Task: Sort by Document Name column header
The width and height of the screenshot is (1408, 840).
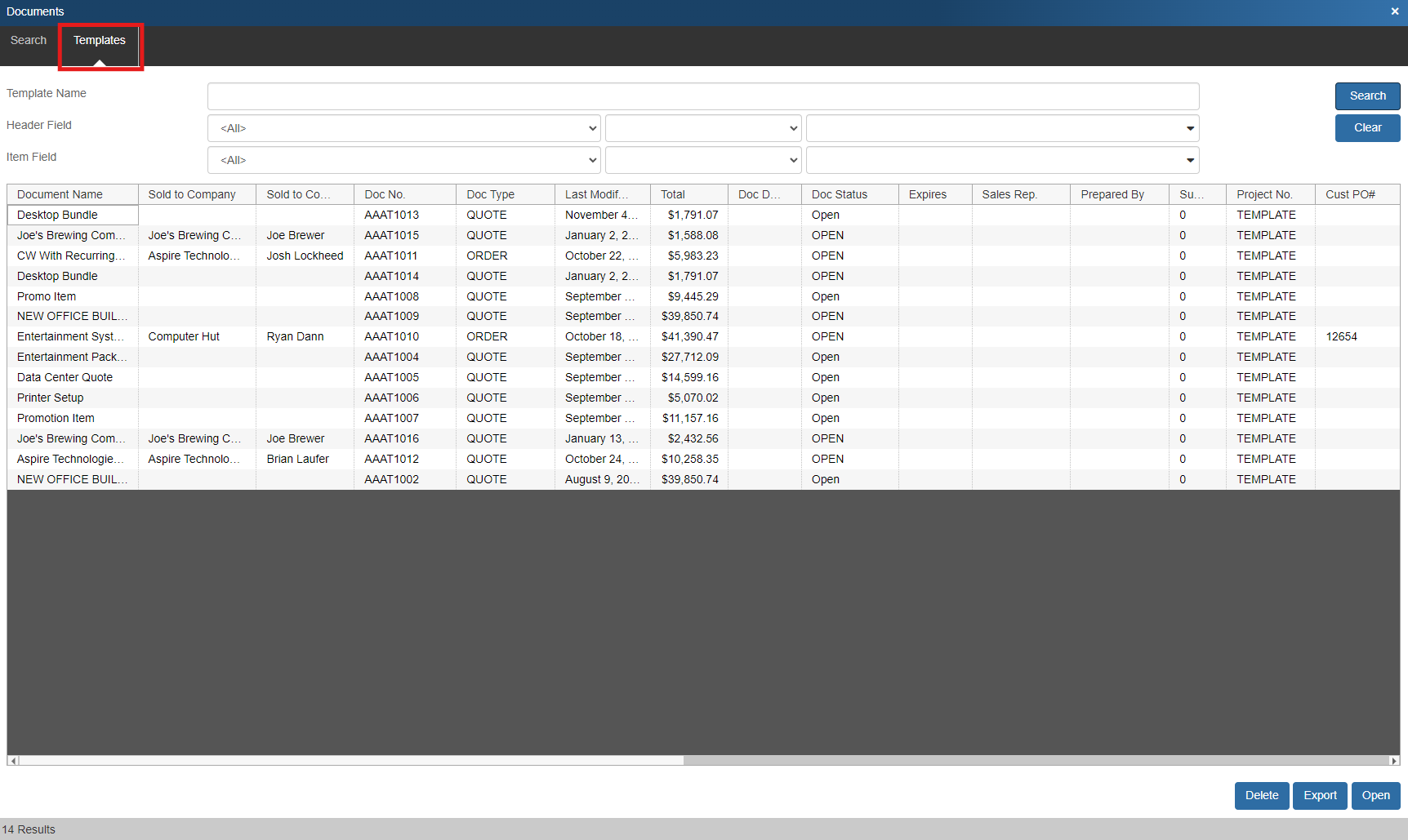Action: pyautogui.click(x=72, y=194)
